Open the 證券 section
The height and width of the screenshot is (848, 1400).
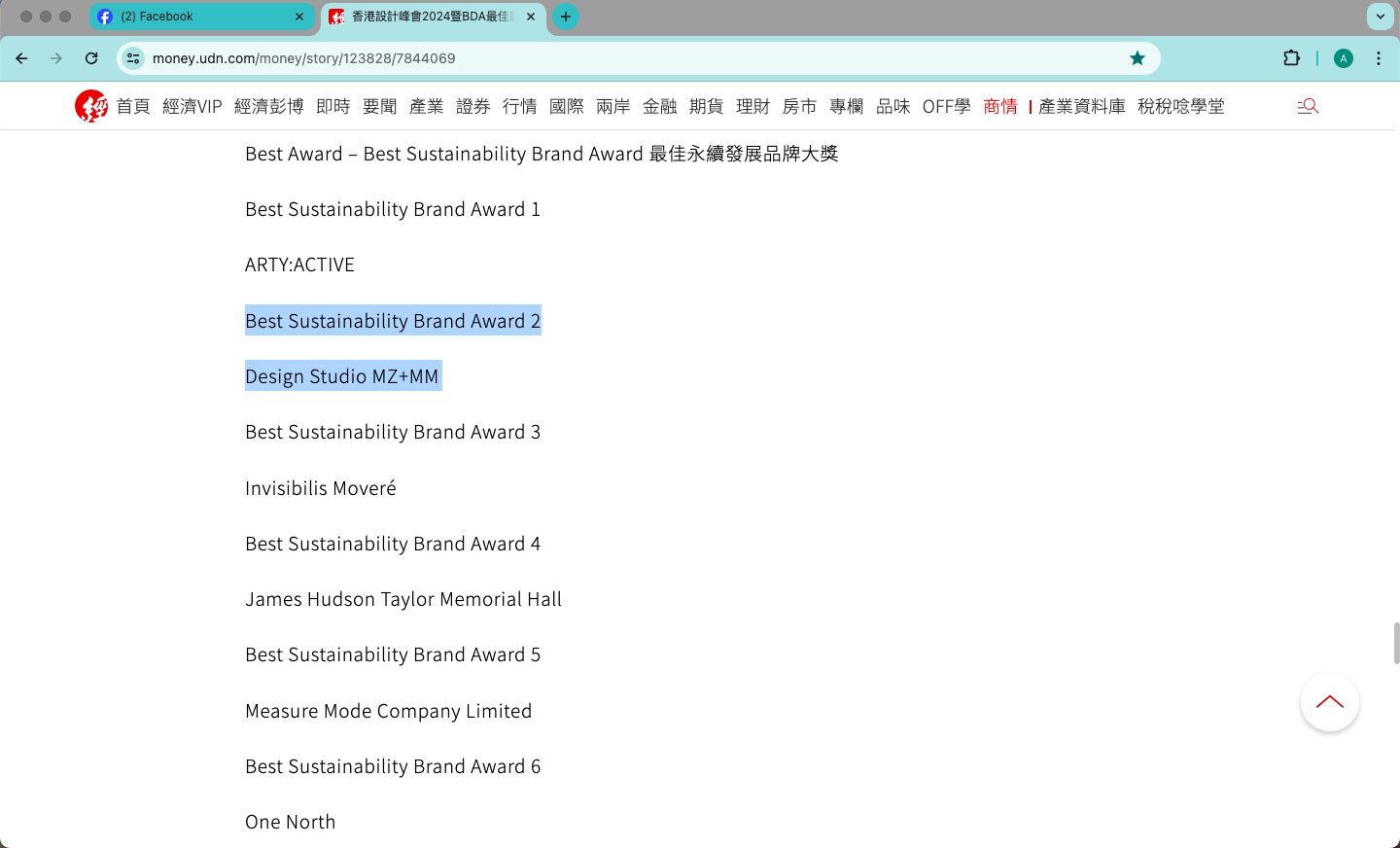tap(473, 106)
